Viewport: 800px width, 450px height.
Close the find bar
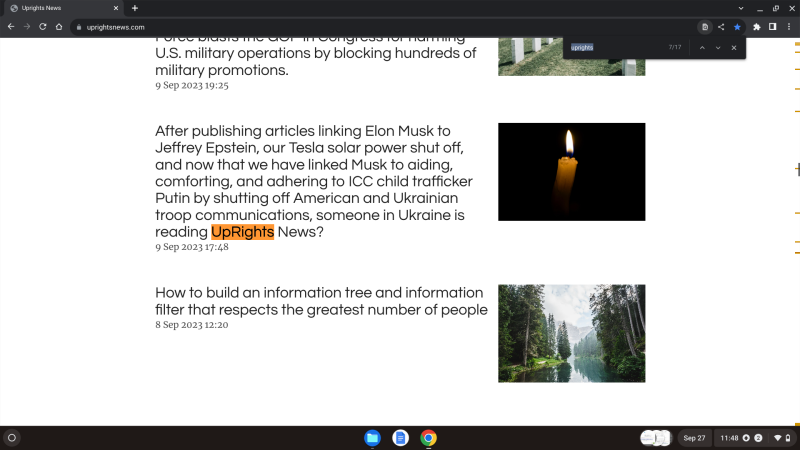[734, 47]
